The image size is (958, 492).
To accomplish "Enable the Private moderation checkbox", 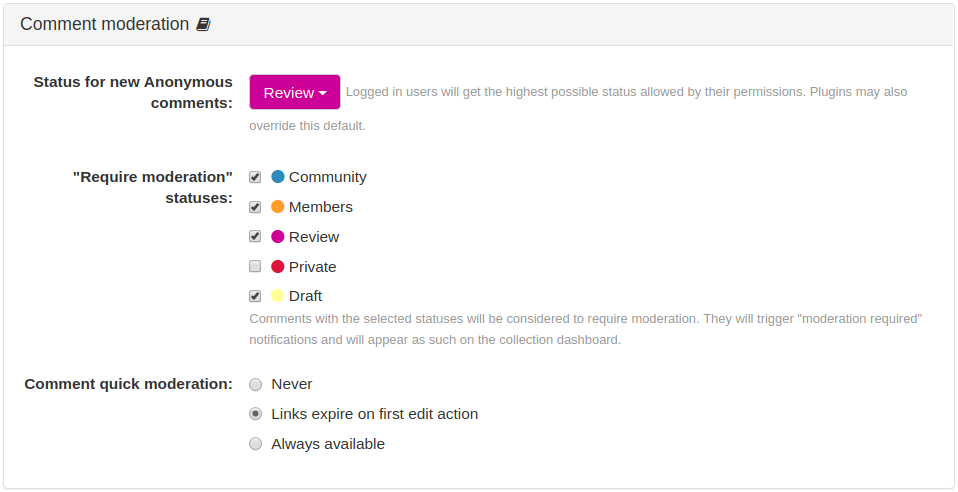I will tap(255, 266).
